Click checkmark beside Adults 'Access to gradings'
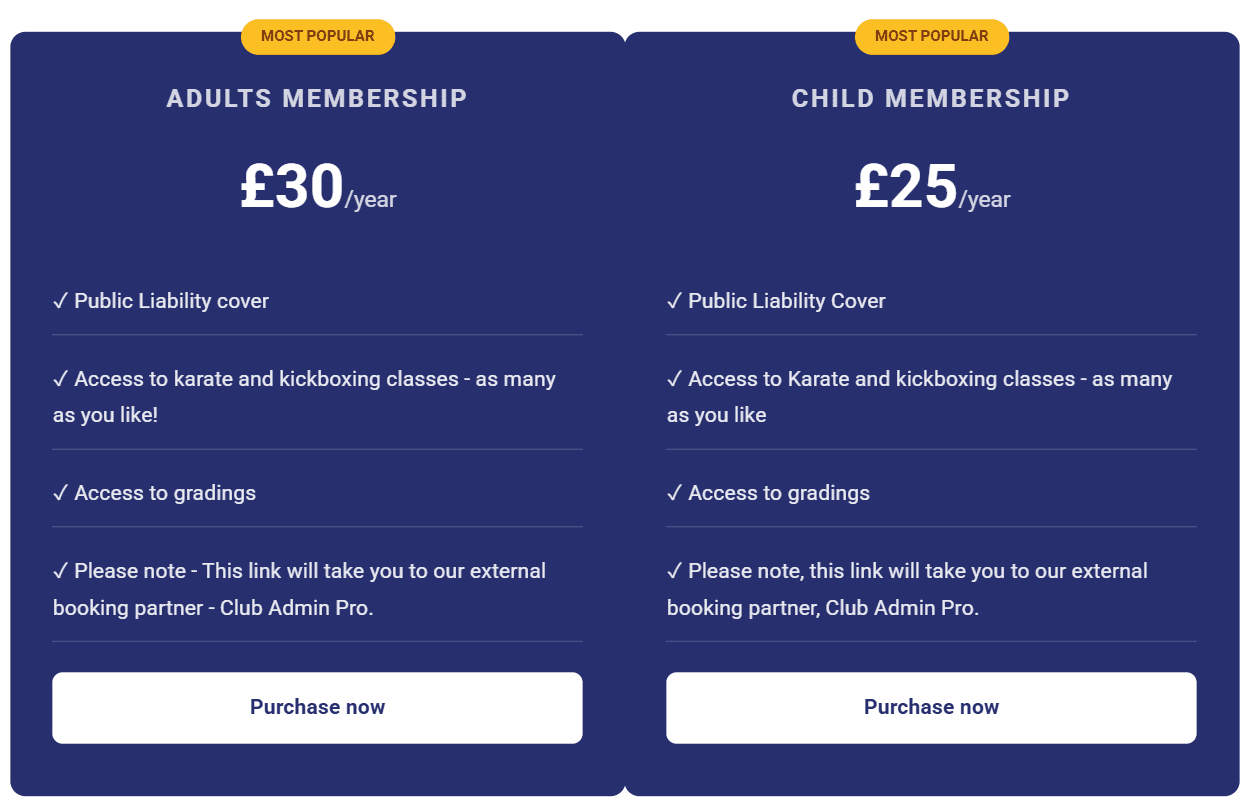1258x801 pixels. click(61, 492)
